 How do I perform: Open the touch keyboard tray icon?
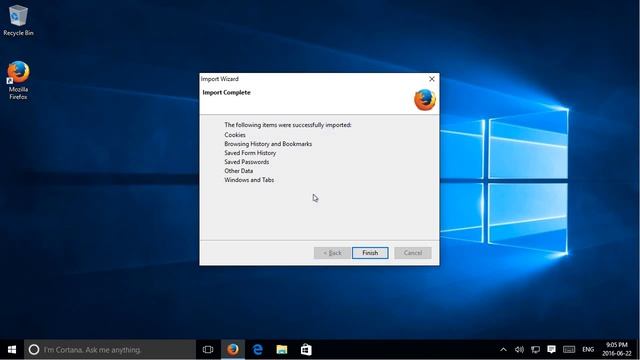pyautogui.click(x=569, y=350)
